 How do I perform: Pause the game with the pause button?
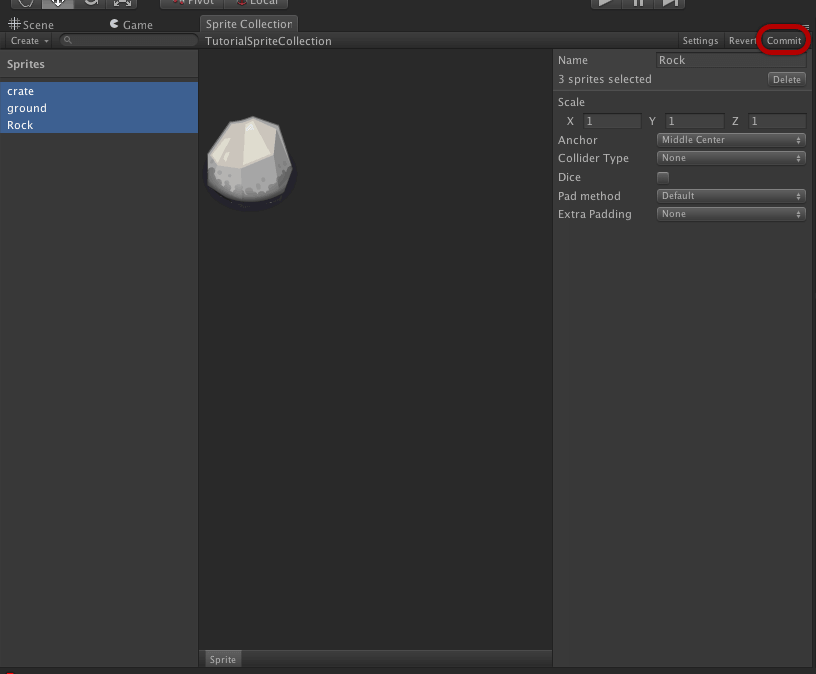(x=638, y=3)
